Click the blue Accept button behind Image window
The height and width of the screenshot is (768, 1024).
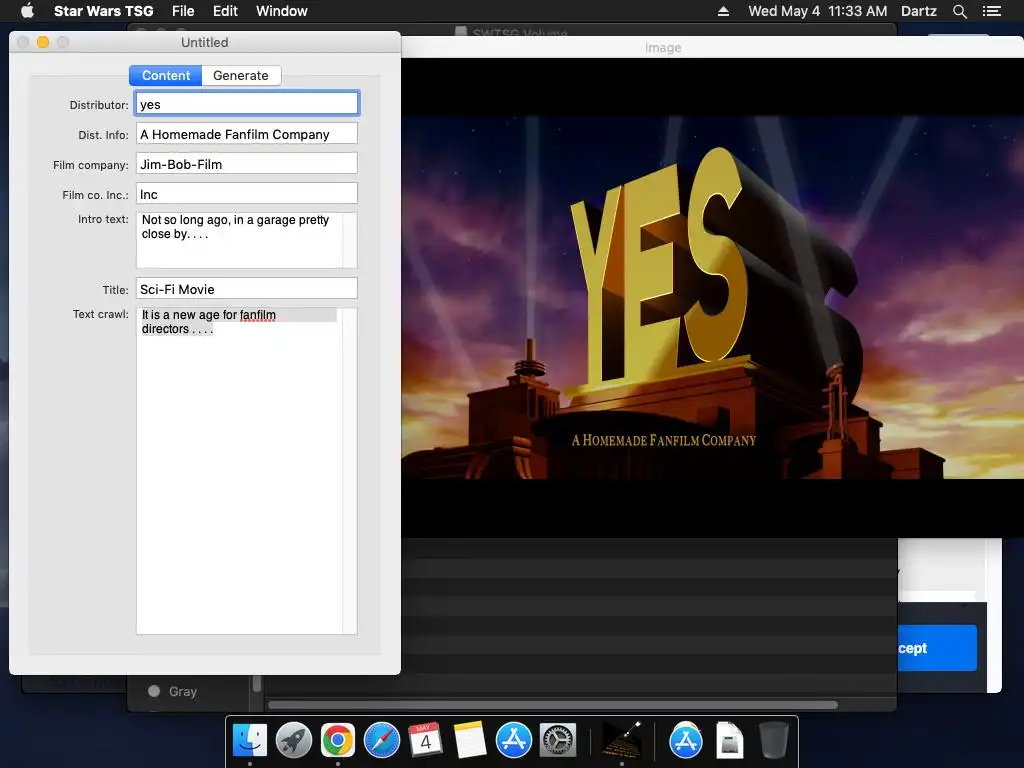937,648
